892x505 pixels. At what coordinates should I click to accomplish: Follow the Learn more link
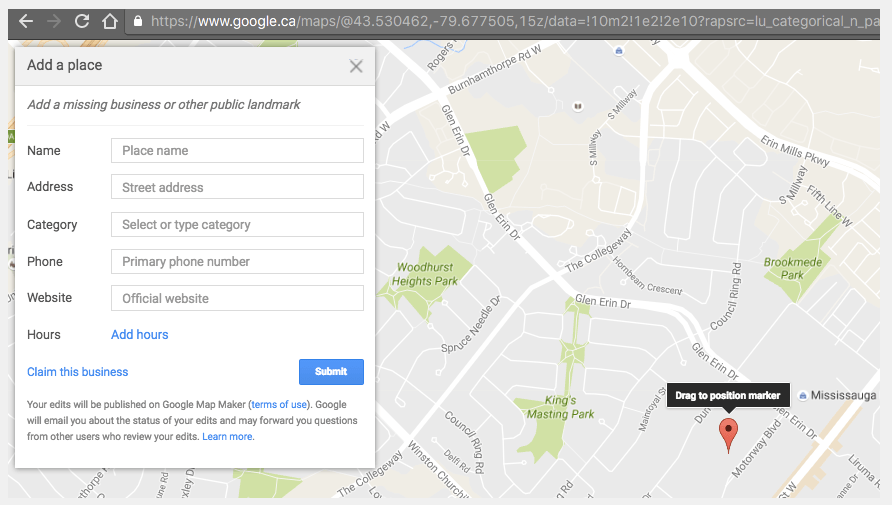[227, 436]
